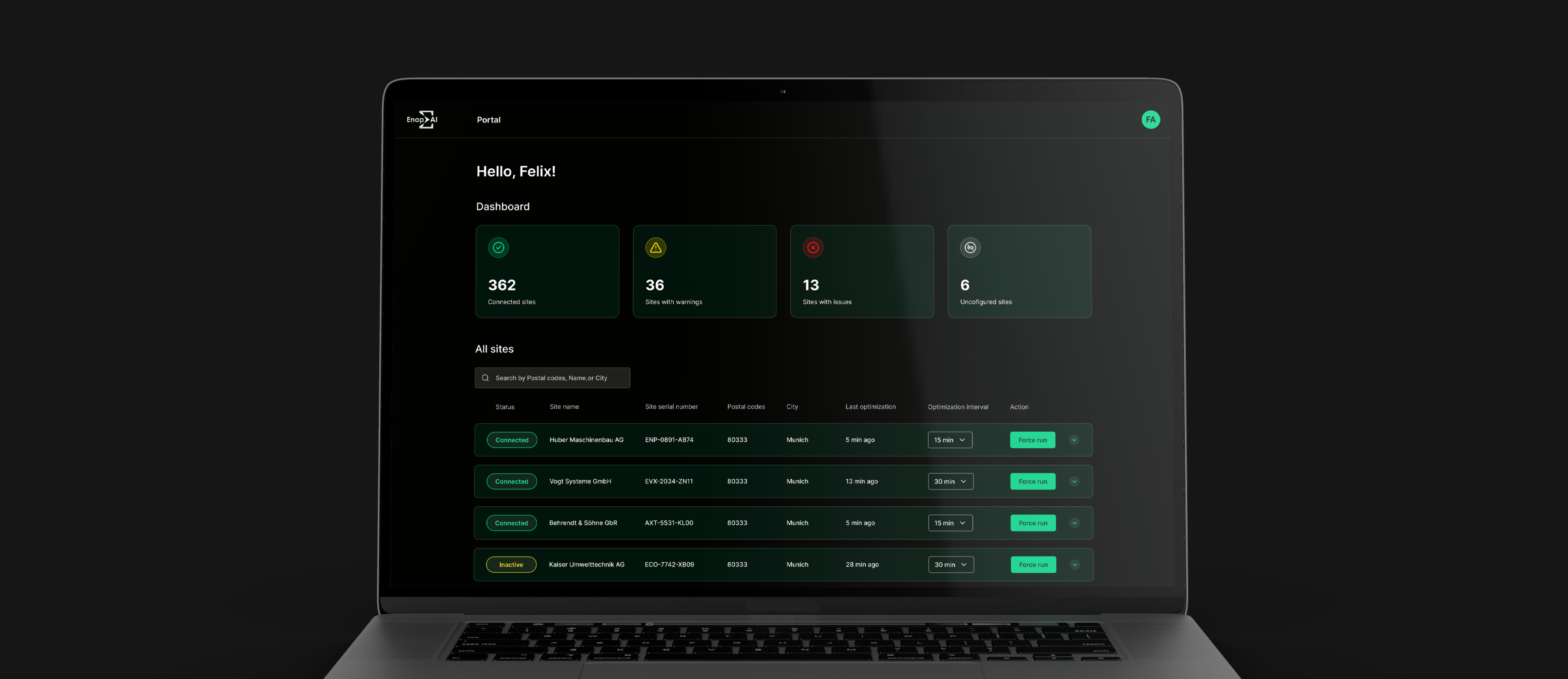The width and height of the screenshot is (1568, 679).
Task: Expand the Kaiser Umwelttechnik AG row
Action: pos(1074,565)
